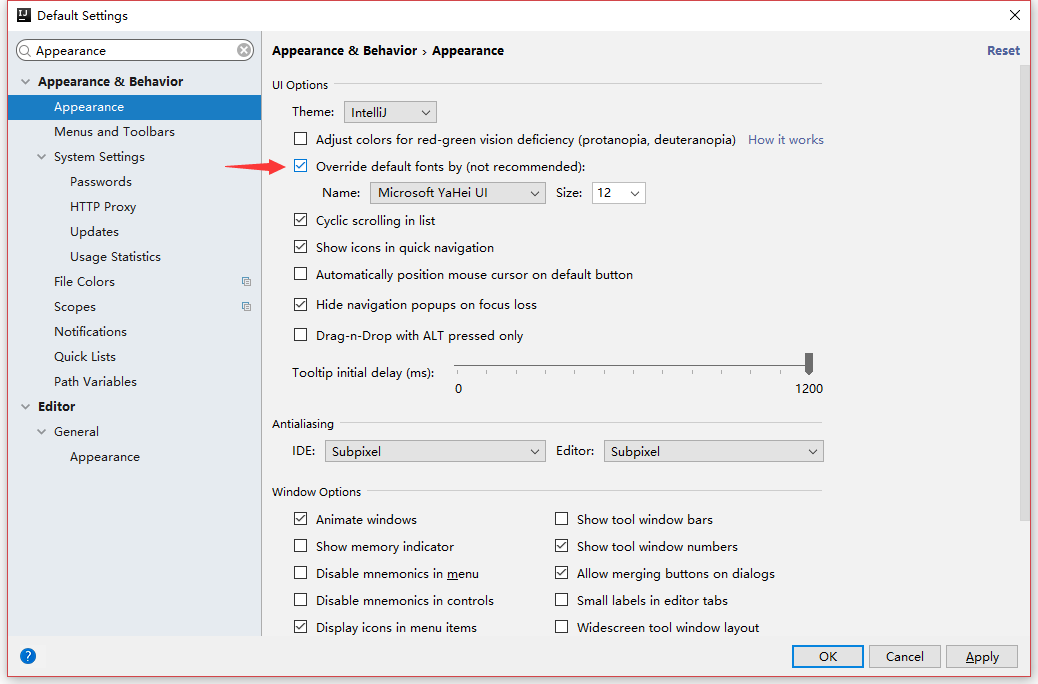Collapse the System Settings tree node
This screenshot has width=1038, height=684.
point(42,157)
